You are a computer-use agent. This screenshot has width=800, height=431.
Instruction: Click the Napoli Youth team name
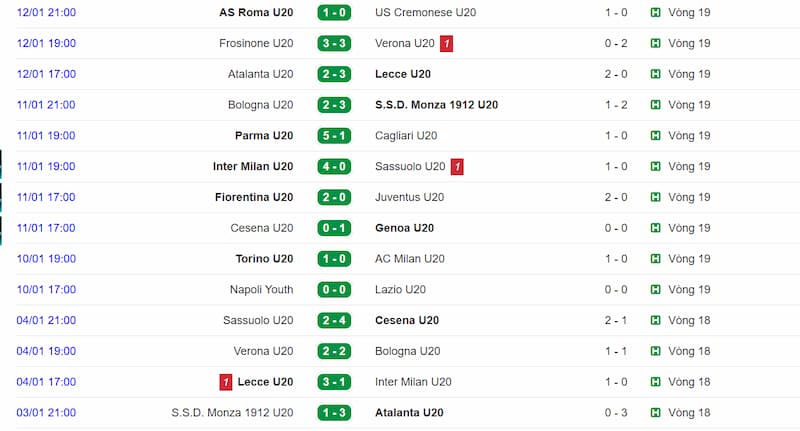[261, 290]
